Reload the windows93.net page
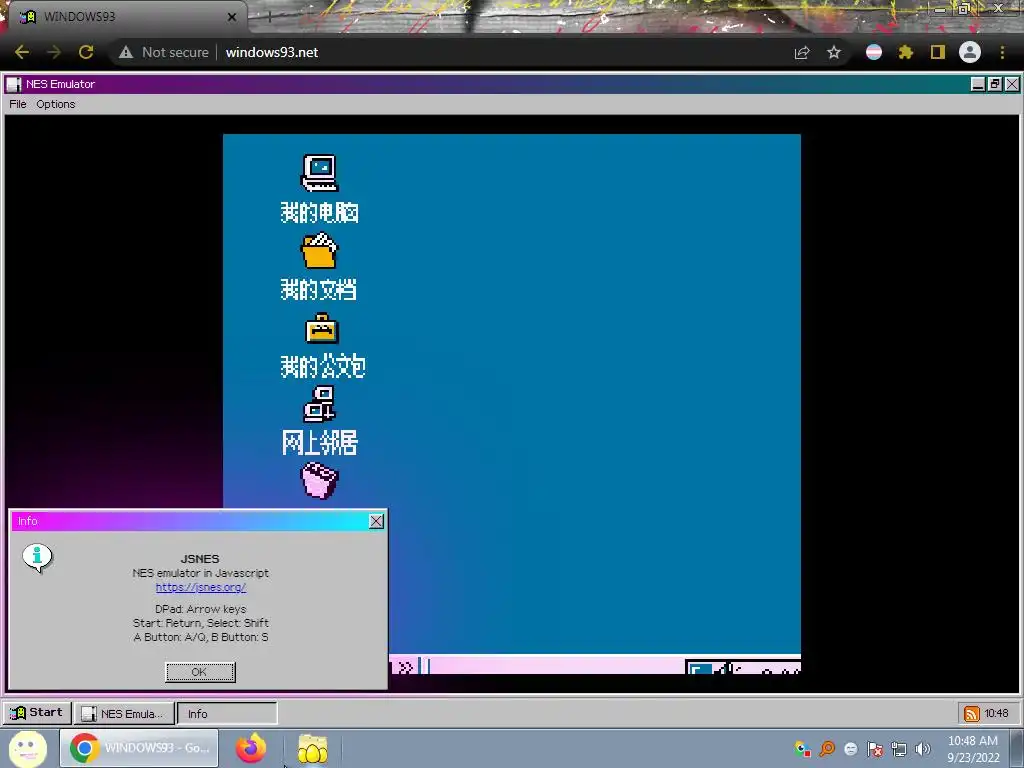The height and width of the screenshot is (768, 1024). (x=86, y=52)
